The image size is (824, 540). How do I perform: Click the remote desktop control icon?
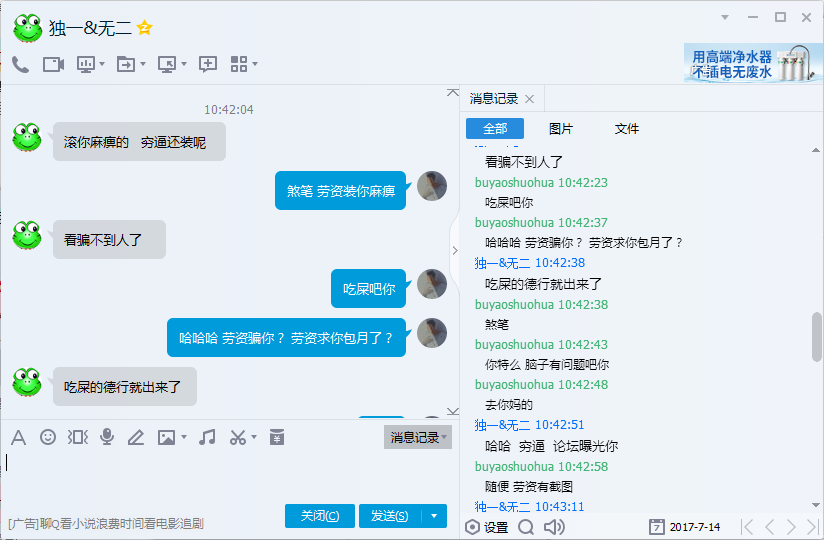pos(167,65)
